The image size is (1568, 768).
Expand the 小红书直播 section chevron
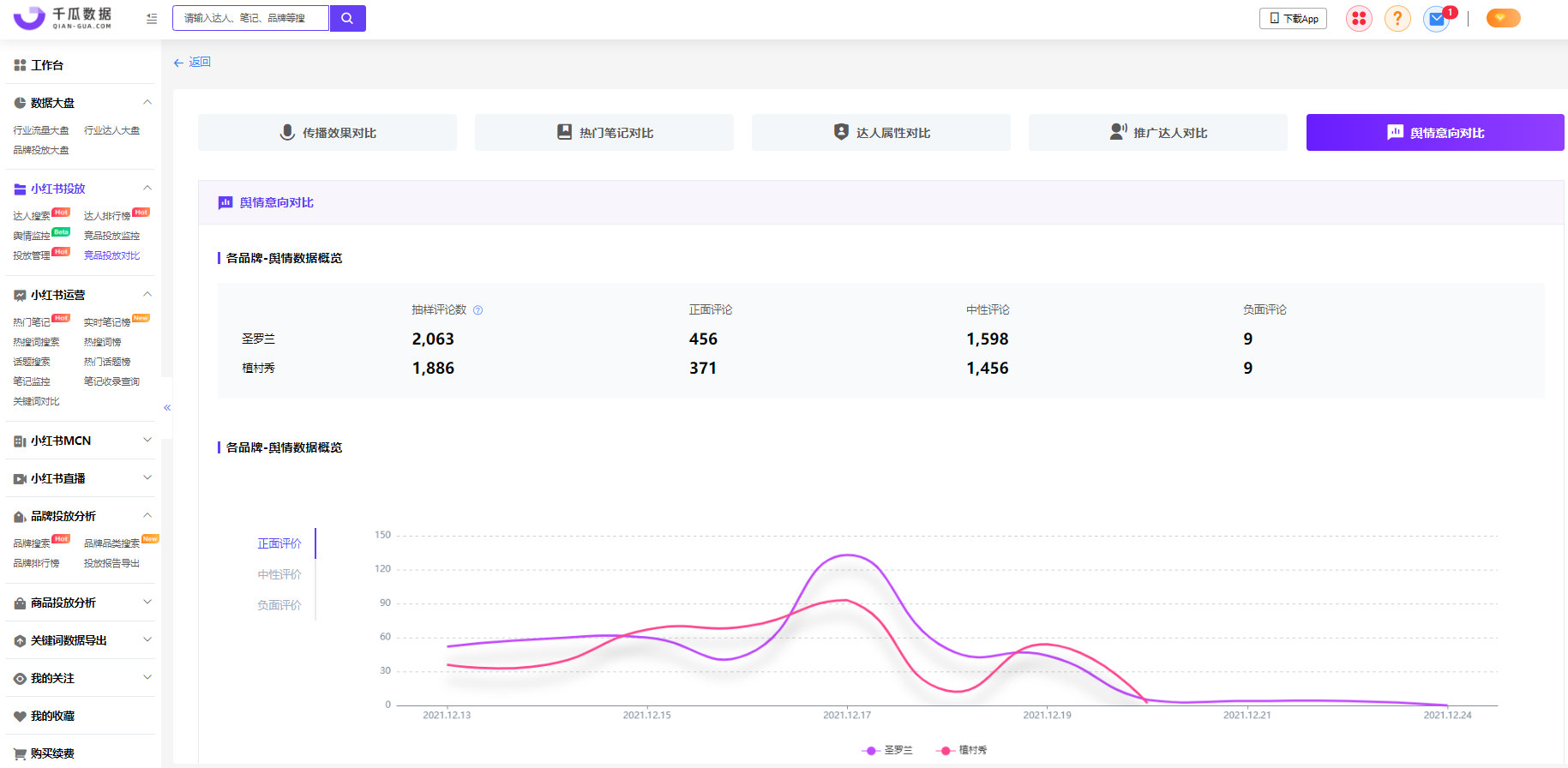click(x=147, y=477)
